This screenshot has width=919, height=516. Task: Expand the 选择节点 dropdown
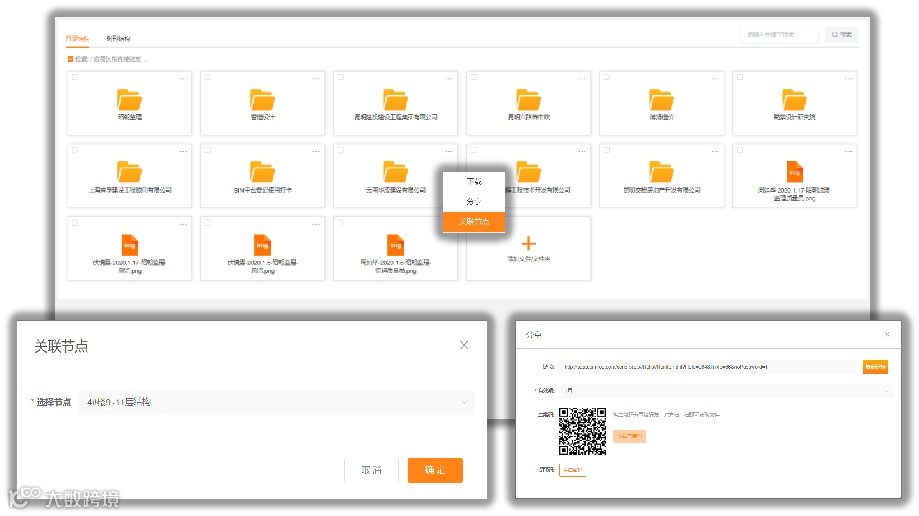click(276, 402)
